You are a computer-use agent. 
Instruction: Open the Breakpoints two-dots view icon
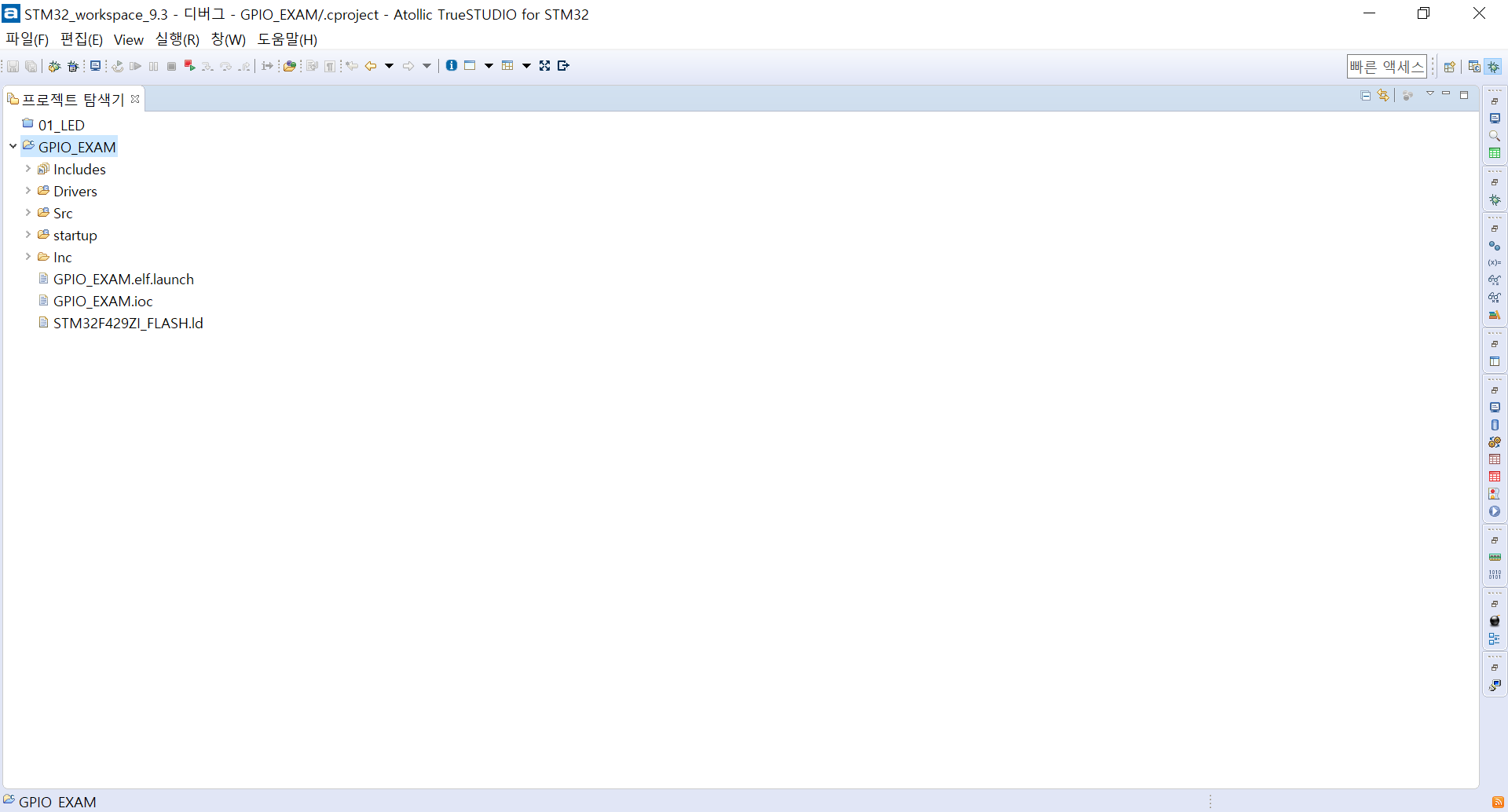click(x=1495, y=246)
